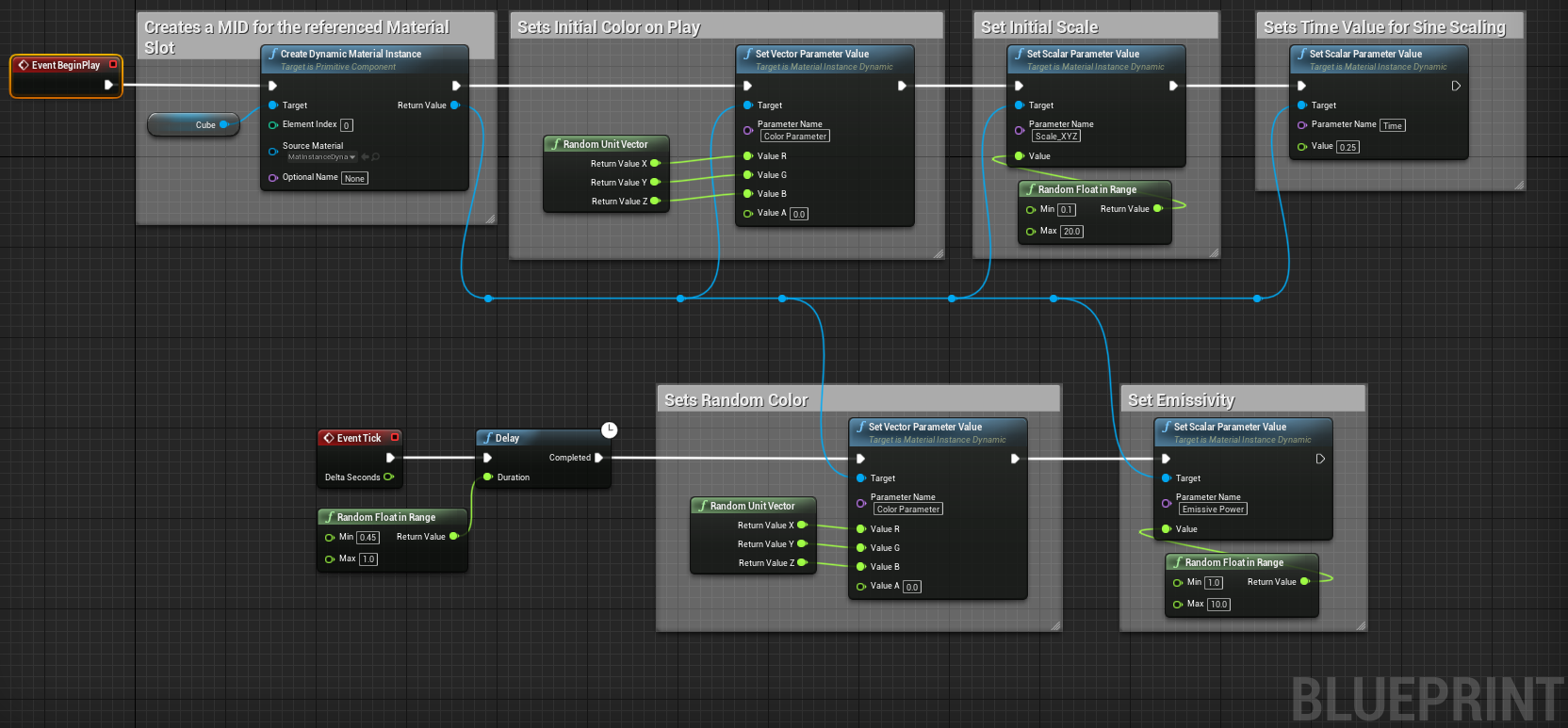Click Return Value X pin in Sets Initial Color on Play
Screen dimensions: 1568x728
tap(655, 163)
